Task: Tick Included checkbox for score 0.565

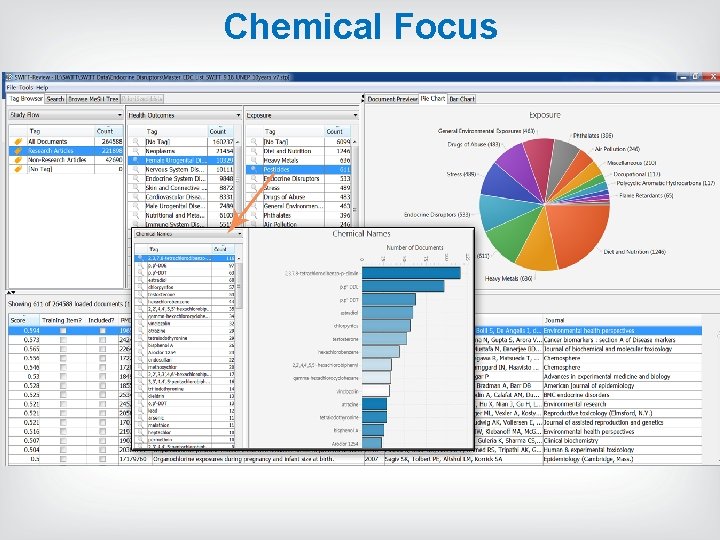Action: [102, 349]
